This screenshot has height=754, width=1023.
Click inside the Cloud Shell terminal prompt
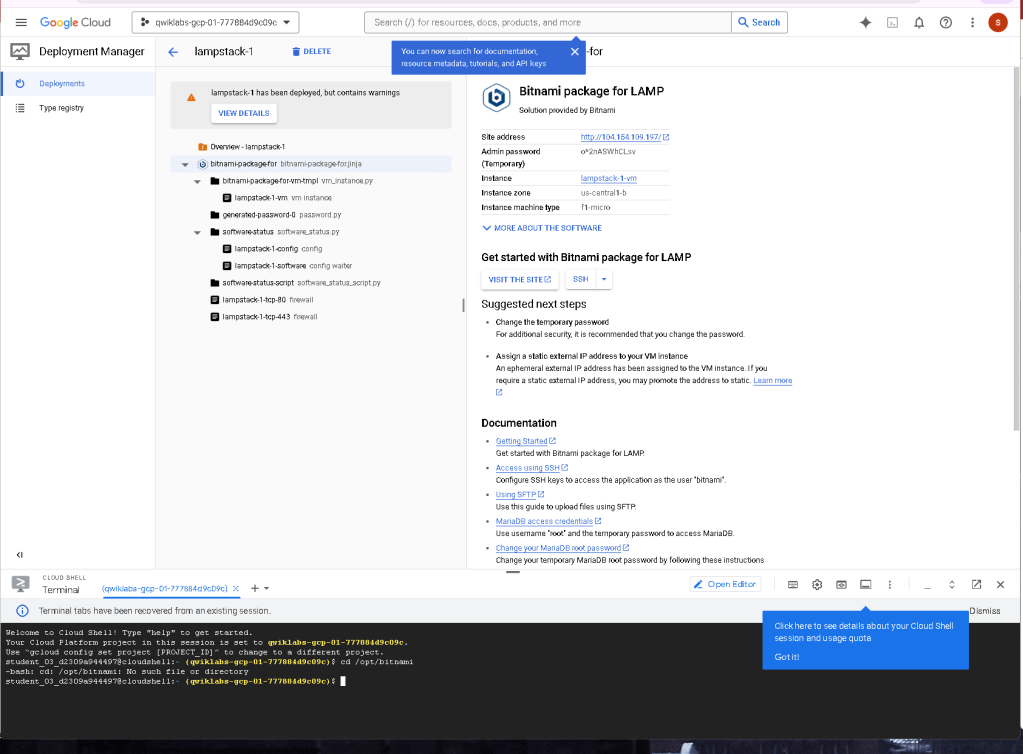pyautogui.click(x=343, y=681)
